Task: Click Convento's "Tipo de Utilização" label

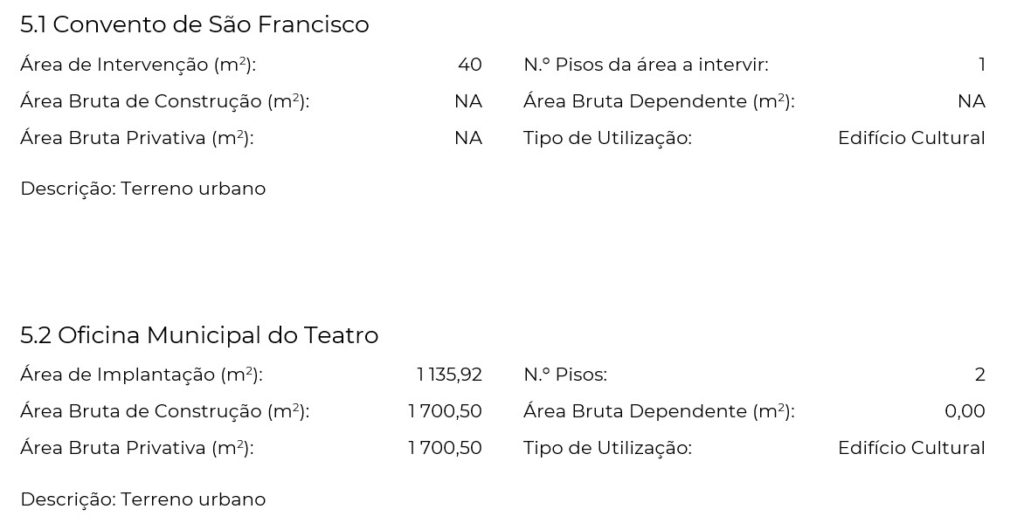Action: coord(607,138)
